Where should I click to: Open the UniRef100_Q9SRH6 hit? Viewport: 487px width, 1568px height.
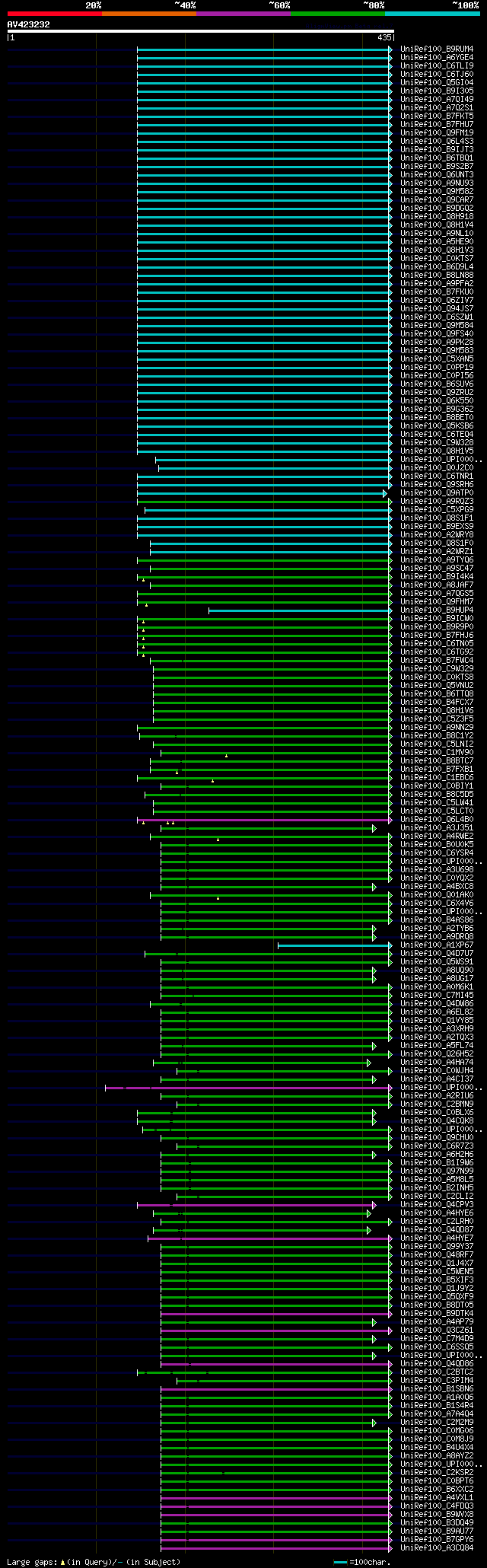point(437,484)
